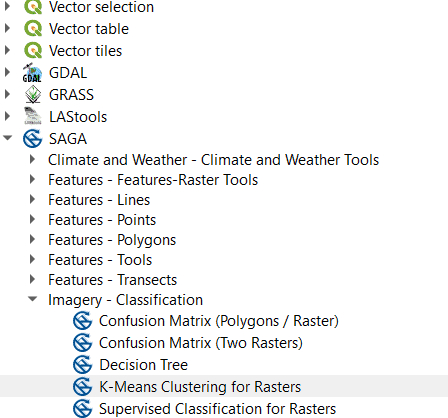Select Supervised Classification for Rasters
The width and height of the screenshot is (448, 418).
(217, 409)
